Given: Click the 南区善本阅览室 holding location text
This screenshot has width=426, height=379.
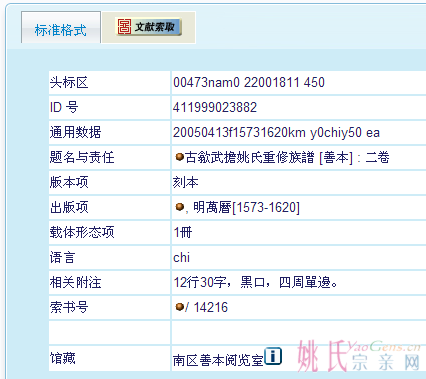Looking at the screenshot, I should 218,360.
